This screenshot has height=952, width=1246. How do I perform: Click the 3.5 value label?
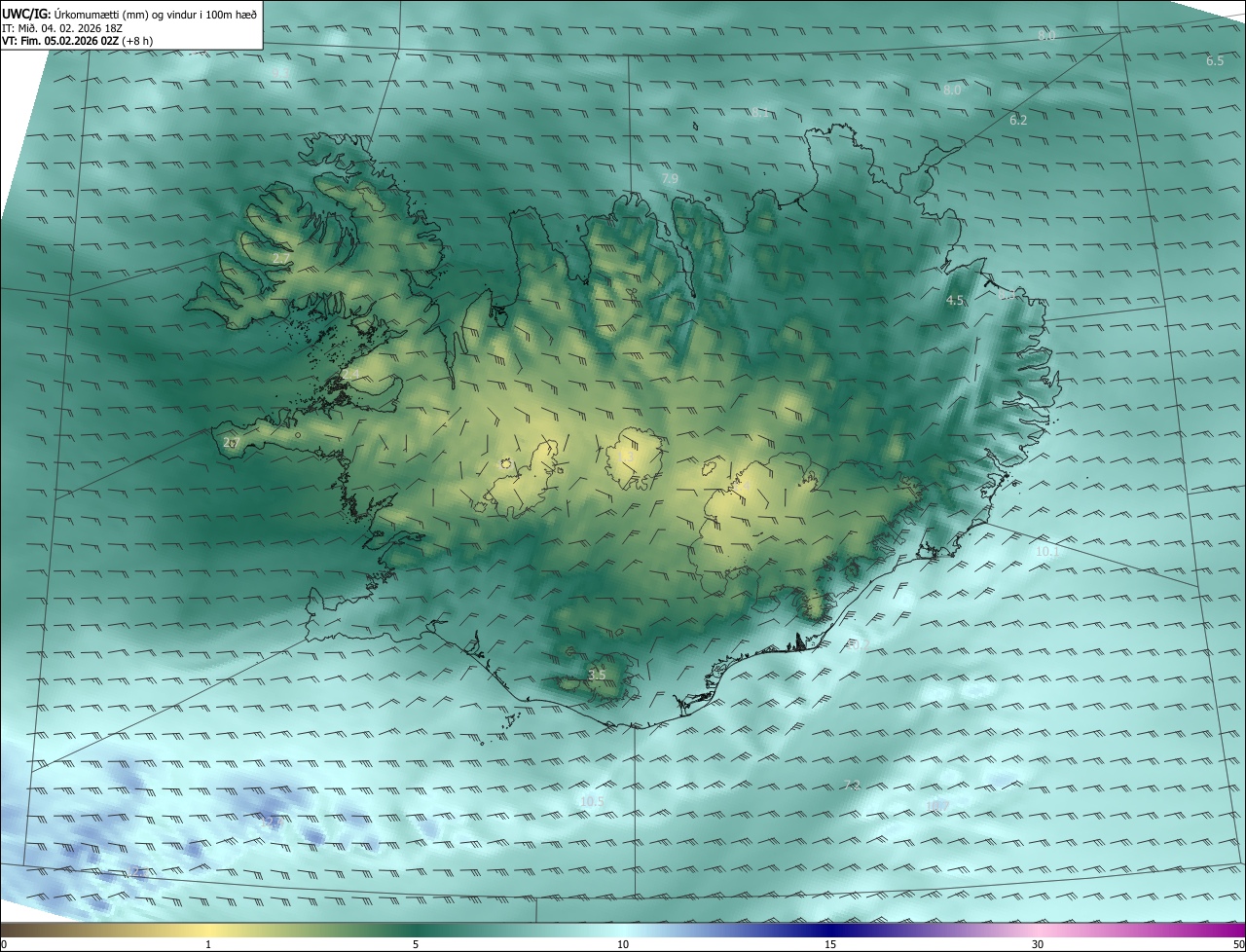[x=598, y=675]
